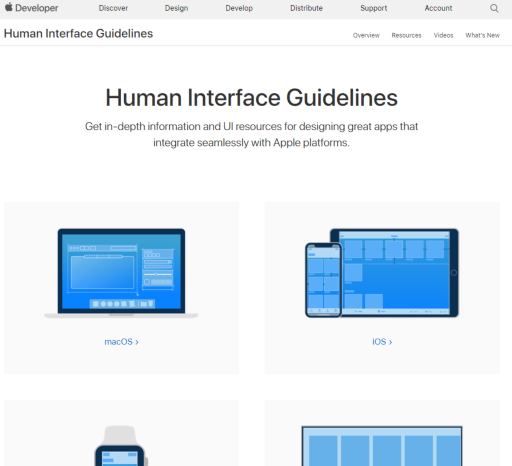The image size is (512, 466).
Task: Click the small Human Interface Guidelines title link
Action: click(78, 33)
